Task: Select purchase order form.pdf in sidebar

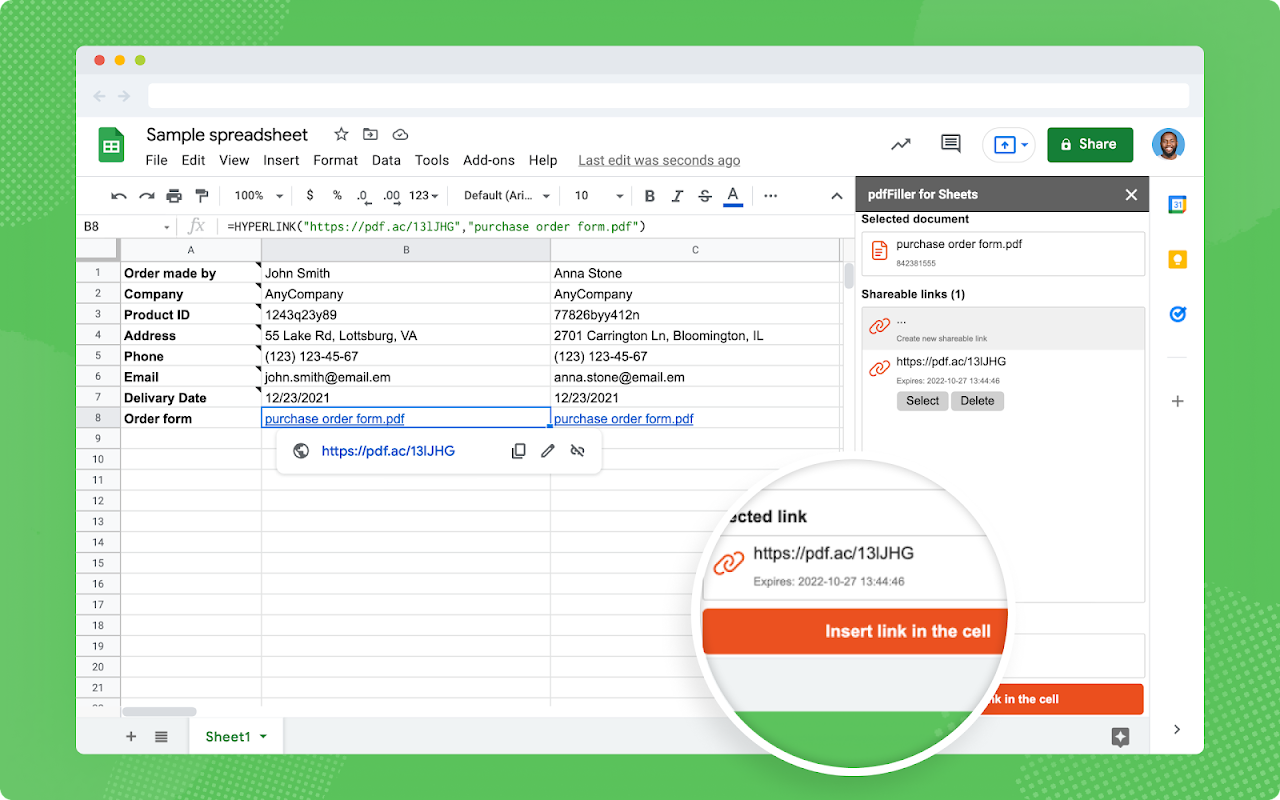Action: point(1002,254)
